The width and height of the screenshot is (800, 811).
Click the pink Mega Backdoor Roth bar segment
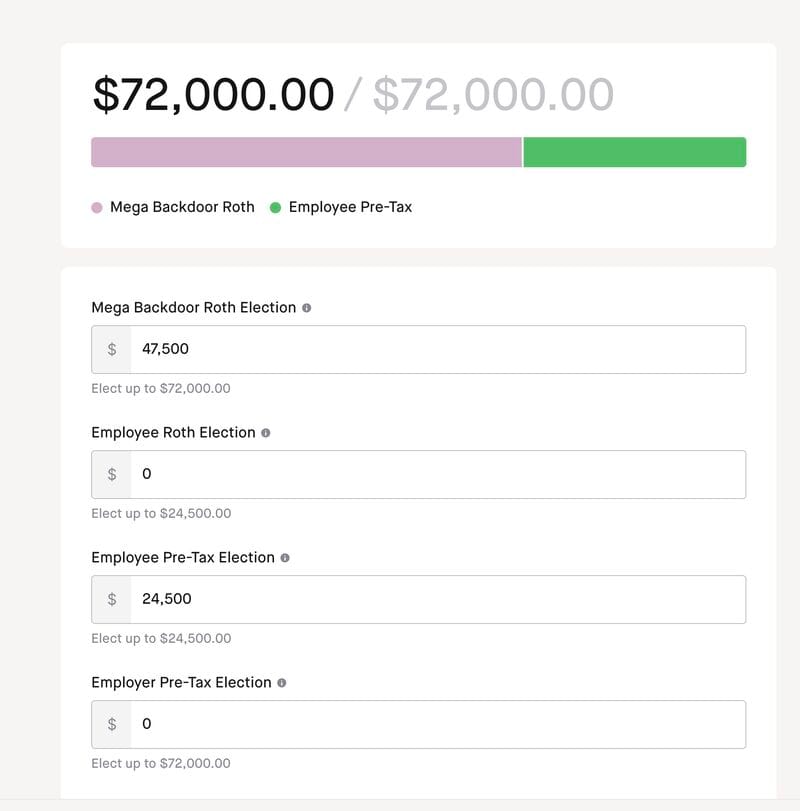[306, 152]
